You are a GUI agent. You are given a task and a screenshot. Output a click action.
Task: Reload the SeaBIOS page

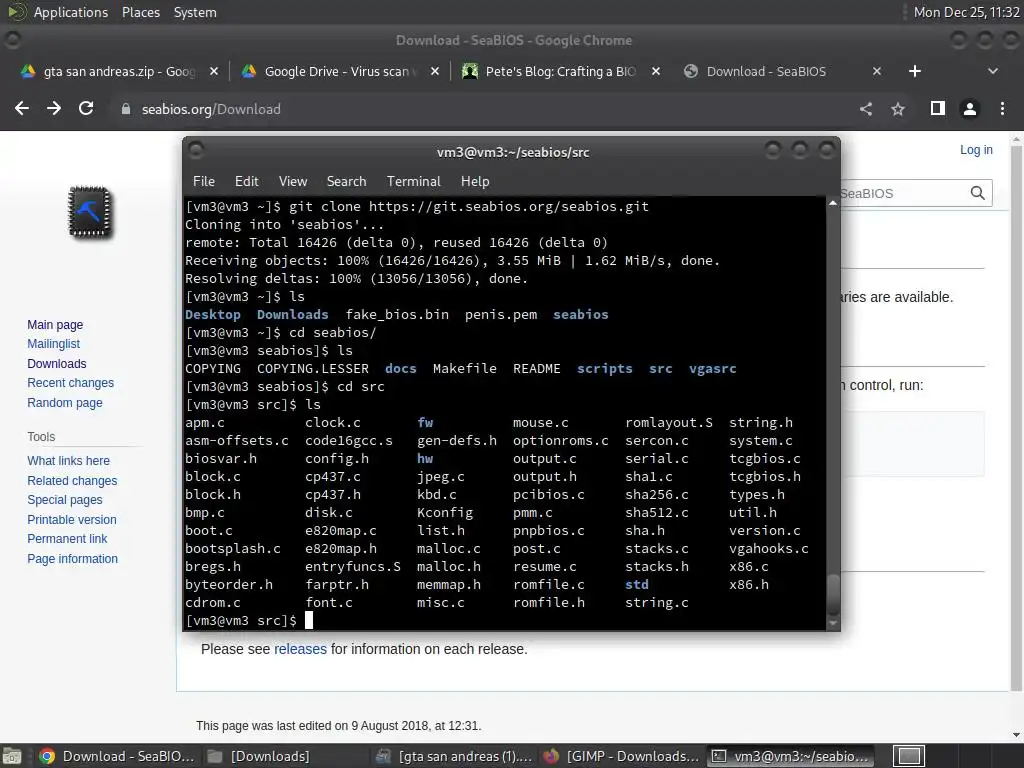coord(86,109)
